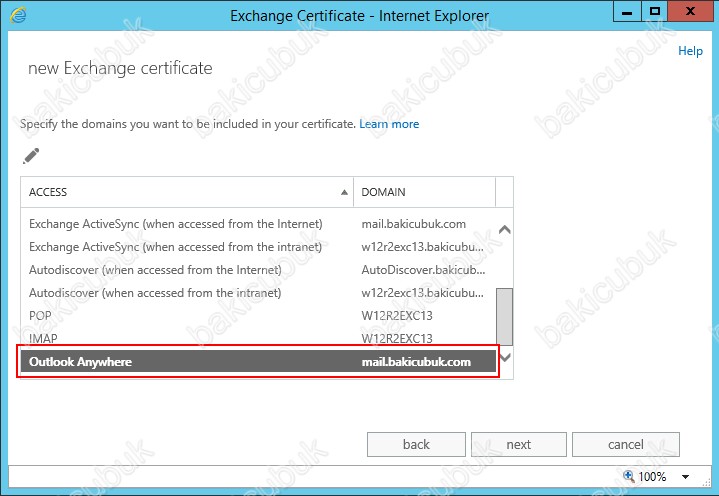Click the back button
The width and height of the screenshot is (719, 496).
(416, 444)
